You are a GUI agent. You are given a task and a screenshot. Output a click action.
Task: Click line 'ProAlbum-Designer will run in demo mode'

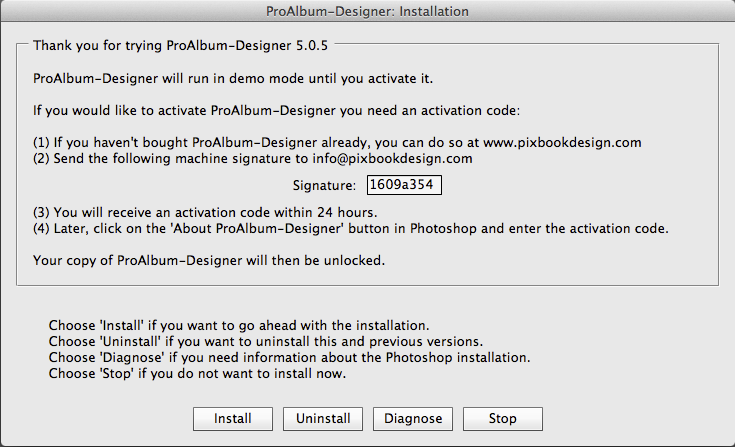[x=233, y=78]
